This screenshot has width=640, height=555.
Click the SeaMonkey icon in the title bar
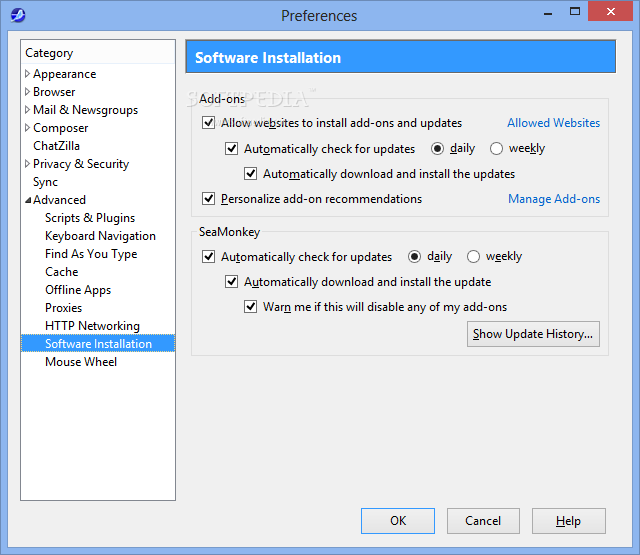tap(18, 16)
